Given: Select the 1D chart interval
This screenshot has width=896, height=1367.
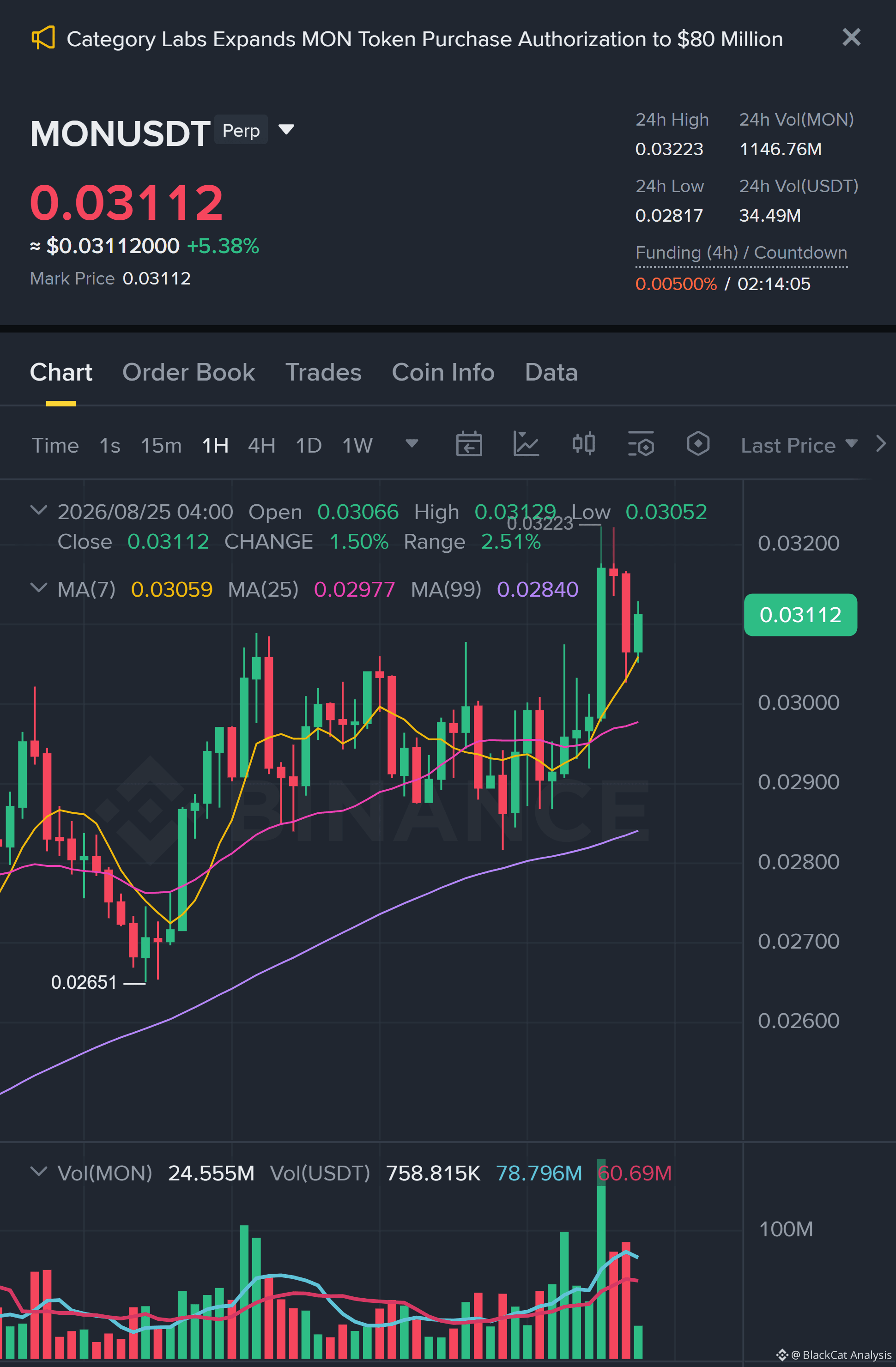Looking at the screenshot, I should (x=309, y=445).
